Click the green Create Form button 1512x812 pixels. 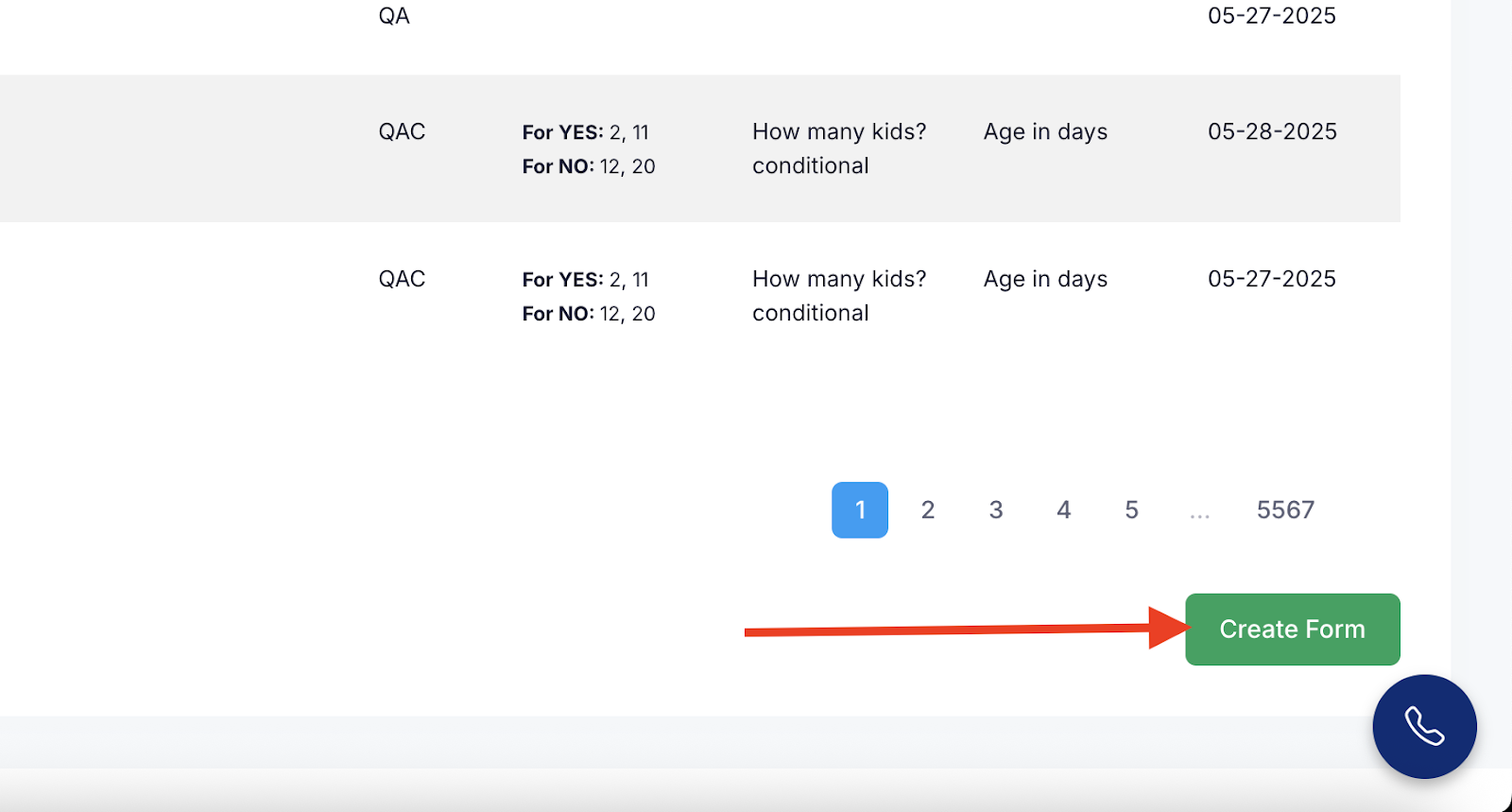pyautogui.click(x=1292, y=630)
